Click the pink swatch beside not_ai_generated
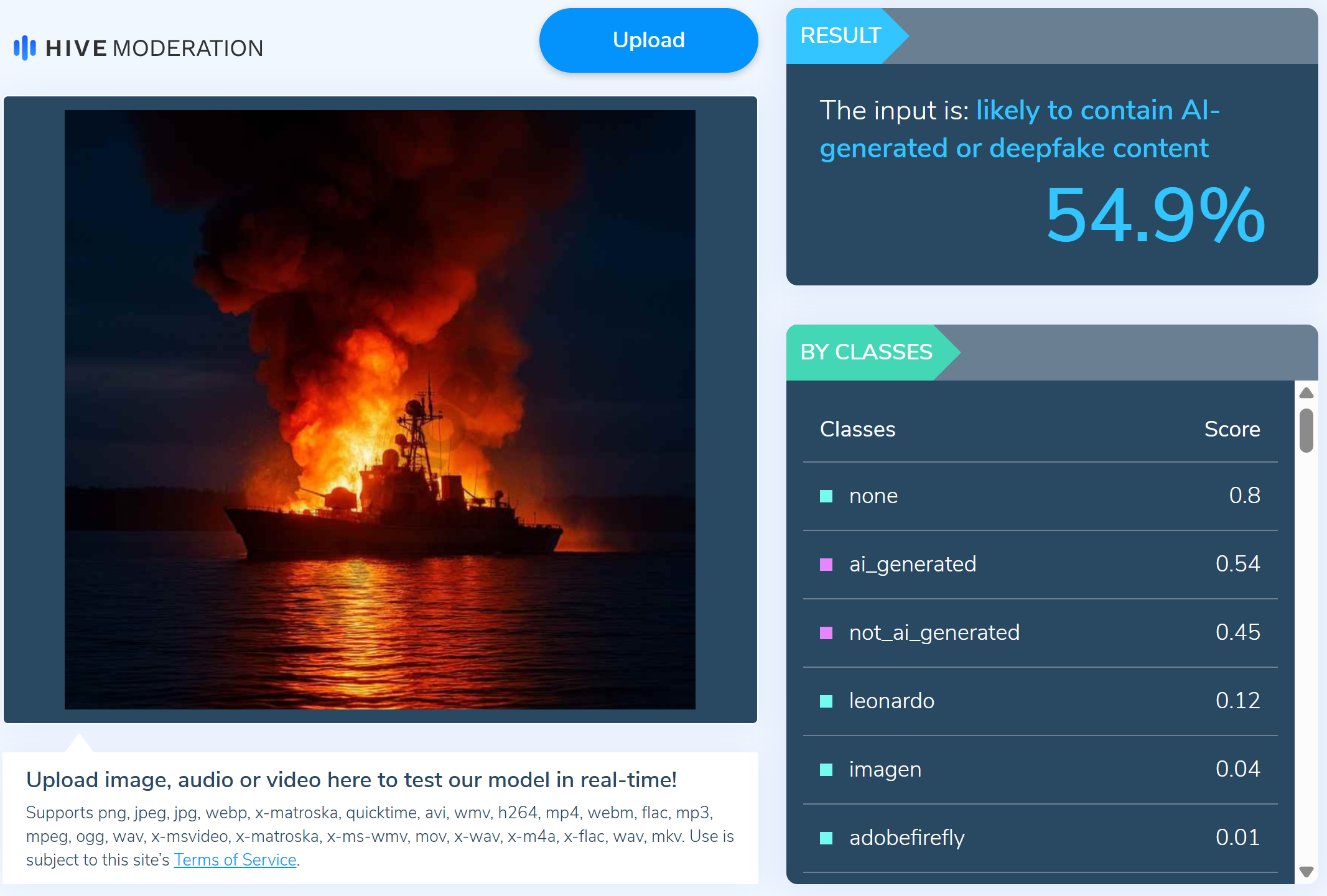 tap(826, 633)
